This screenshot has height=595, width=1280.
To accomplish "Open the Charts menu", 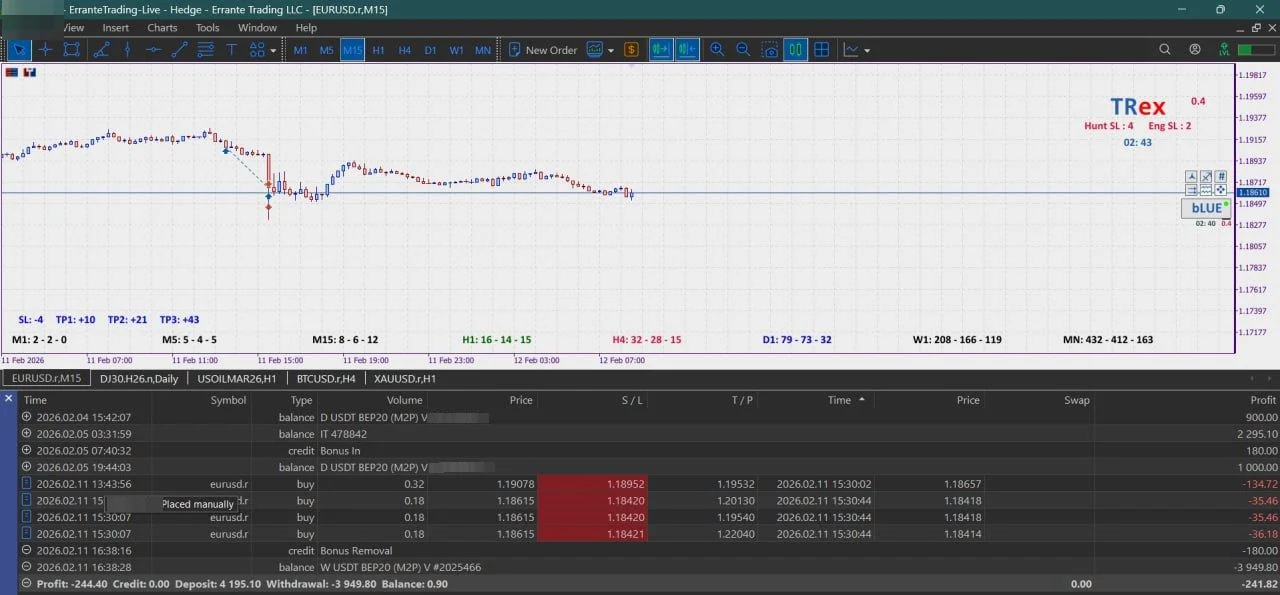I will point(162,28).
